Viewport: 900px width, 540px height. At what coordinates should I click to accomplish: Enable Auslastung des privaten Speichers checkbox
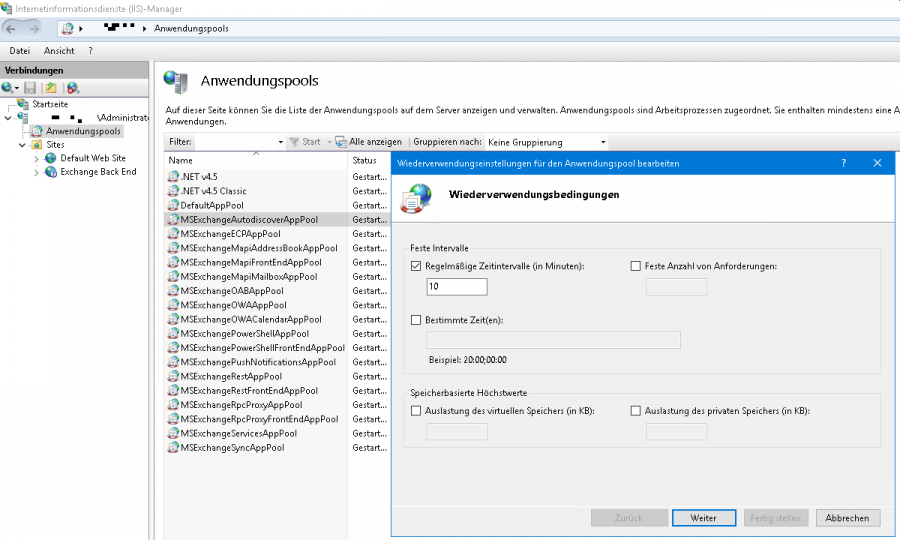[636, 411]
